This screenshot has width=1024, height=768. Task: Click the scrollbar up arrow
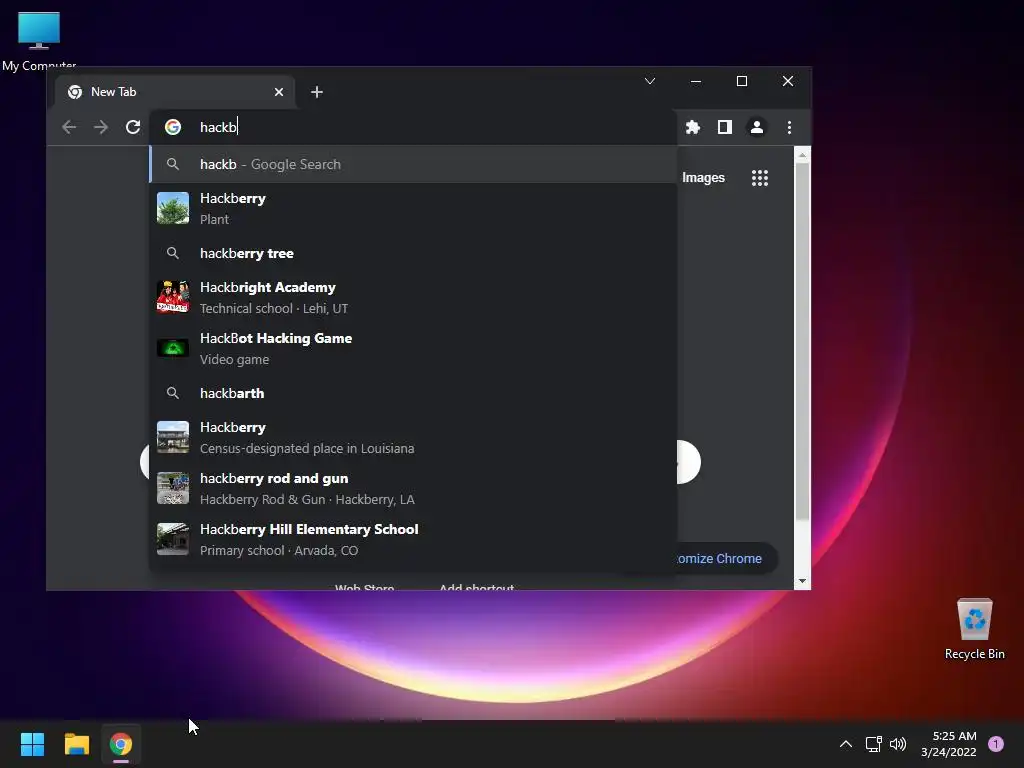click(x=802, y=155)
